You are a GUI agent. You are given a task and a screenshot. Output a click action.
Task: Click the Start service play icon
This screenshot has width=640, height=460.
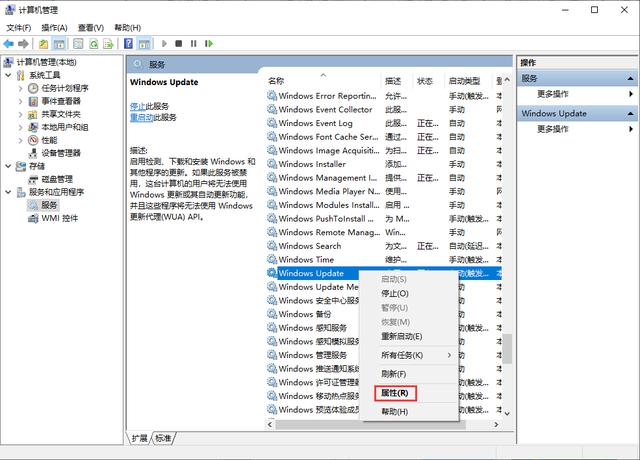point(164,43)
